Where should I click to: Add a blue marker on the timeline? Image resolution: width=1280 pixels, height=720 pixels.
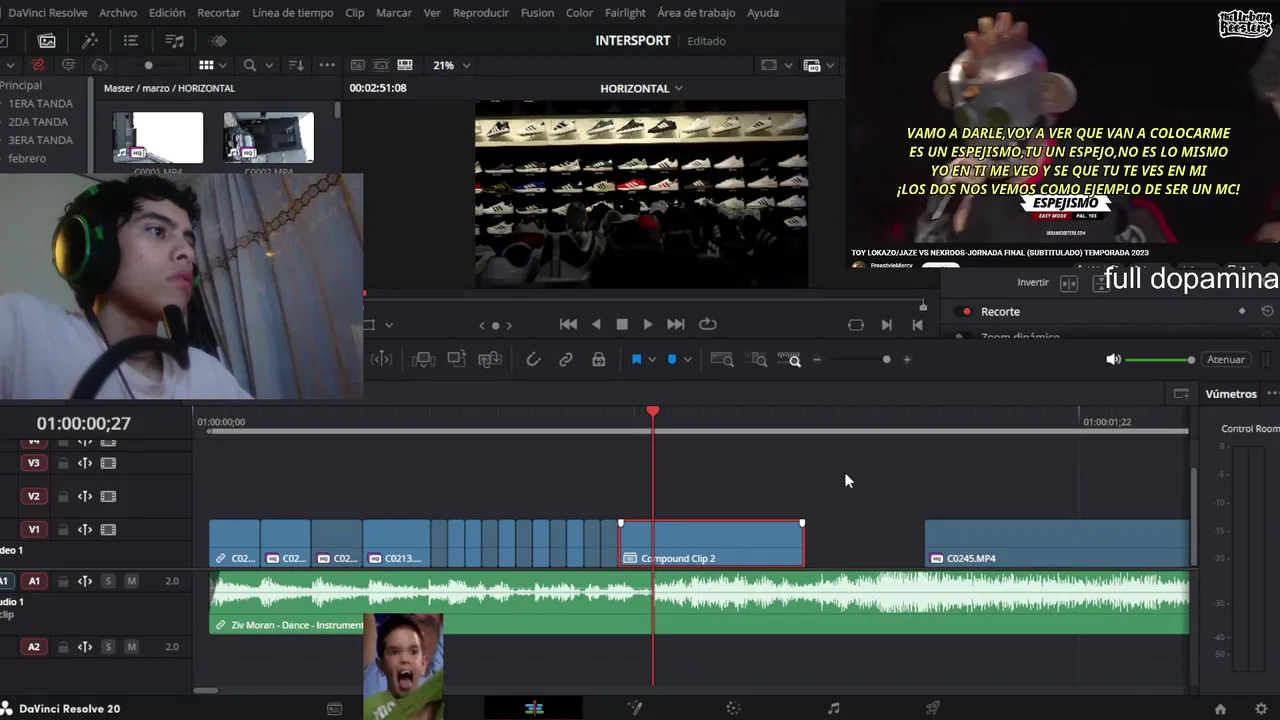(672, 360)
